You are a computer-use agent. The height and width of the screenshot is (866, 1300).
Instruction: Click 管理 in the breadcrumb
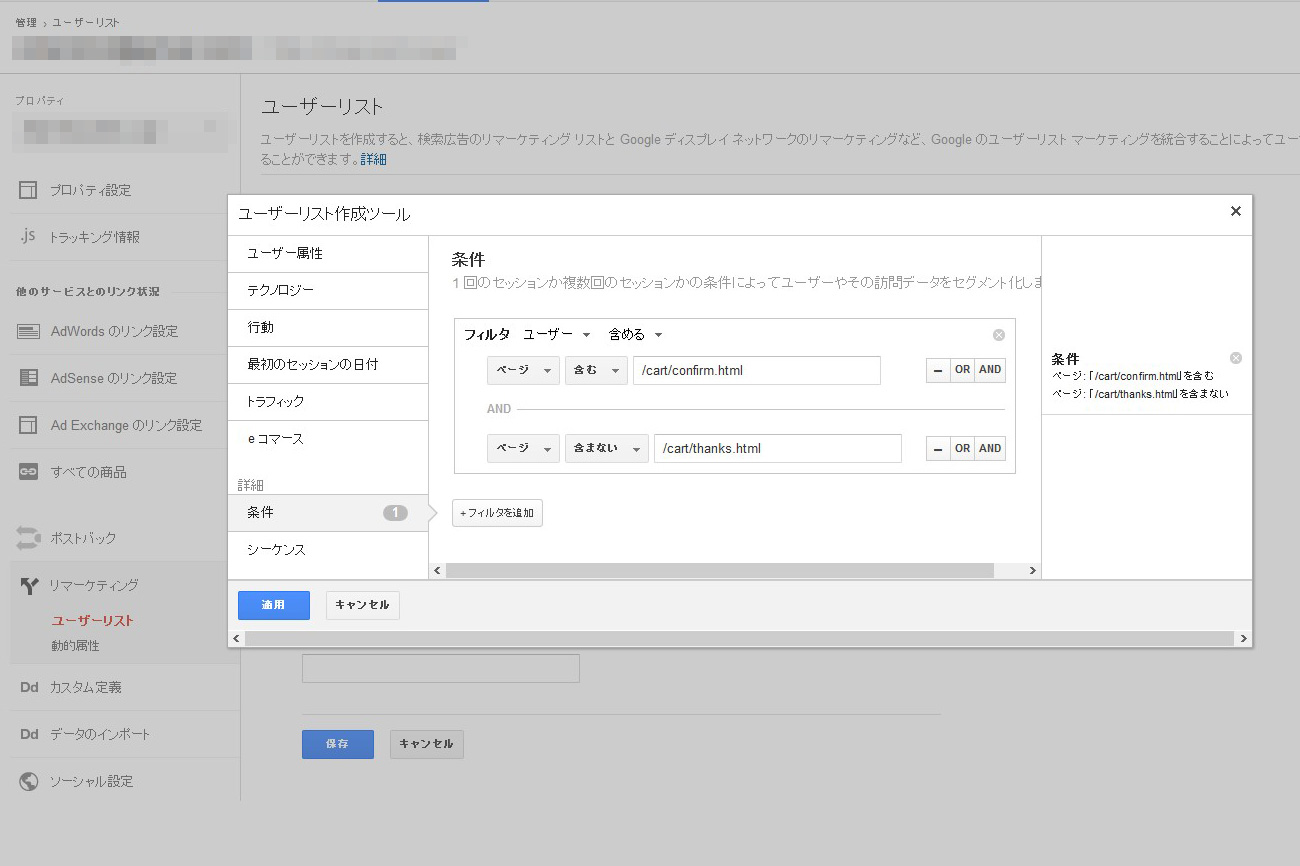[26, 22]
